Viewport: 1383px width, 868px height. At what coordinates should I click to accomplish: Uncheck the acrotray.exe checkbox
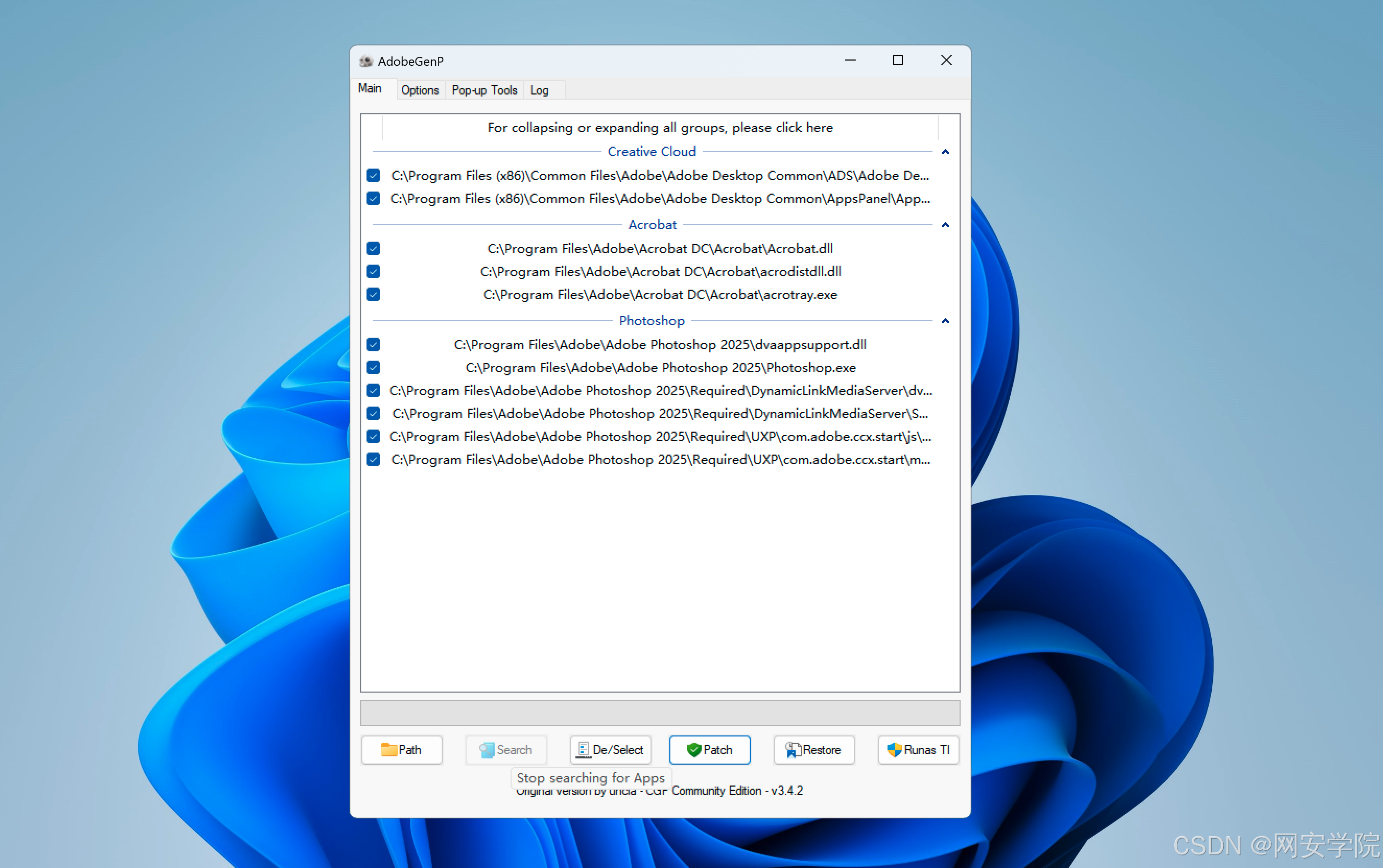(x=373, y=294)
